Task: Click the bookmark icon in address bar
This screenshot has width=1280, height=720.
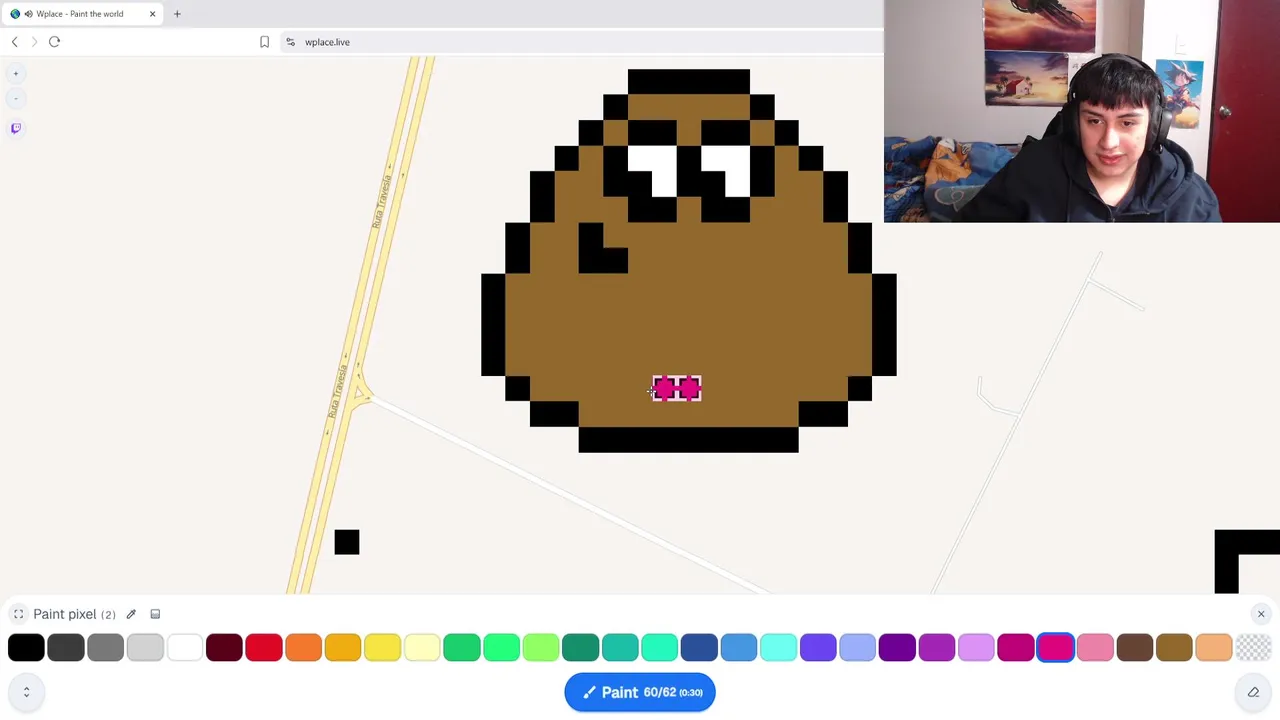Action: pos(264,42)
